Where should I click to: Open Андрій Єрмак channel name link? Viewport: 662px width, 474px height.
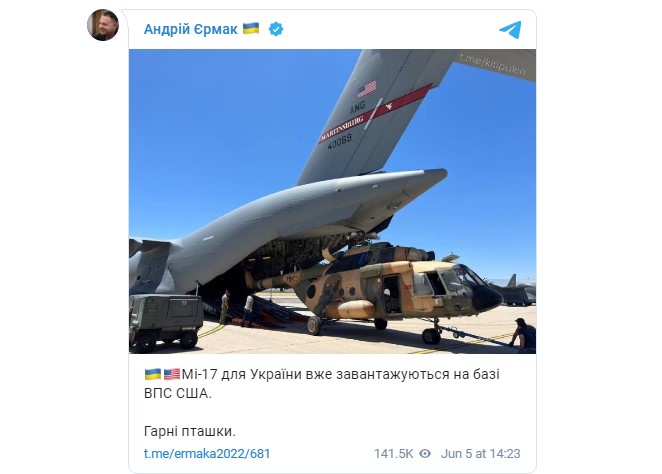190,29
